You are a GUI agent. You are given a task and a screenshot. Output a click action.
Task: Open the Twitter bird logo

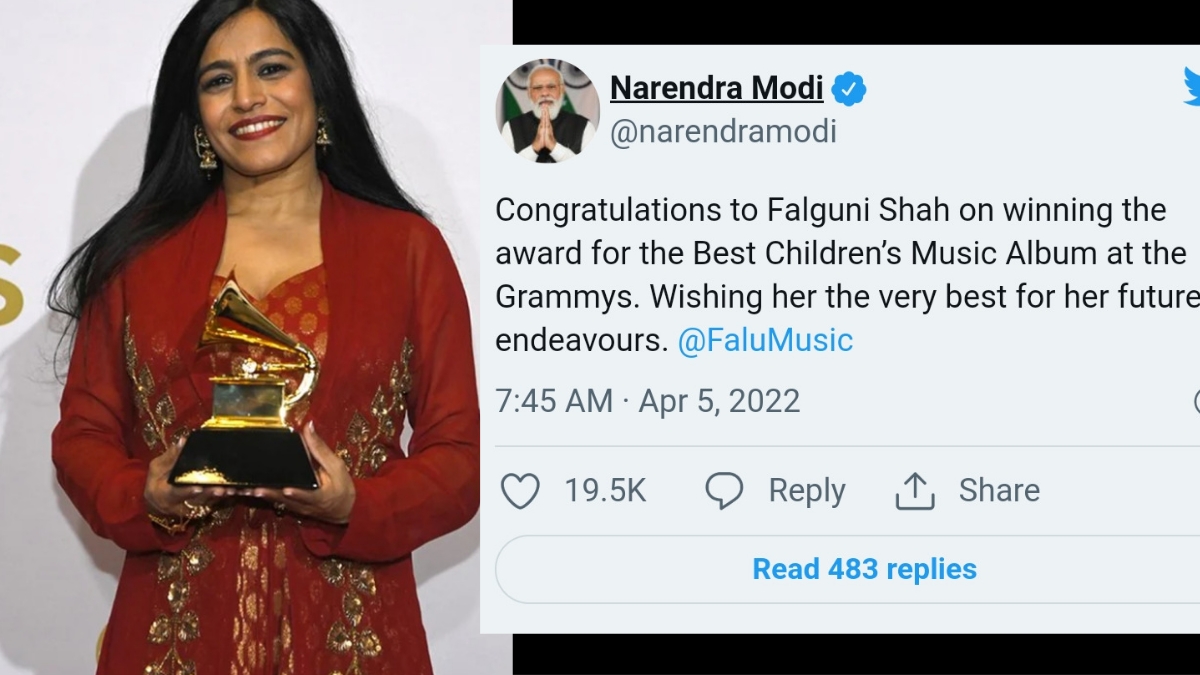point(1192,86)
